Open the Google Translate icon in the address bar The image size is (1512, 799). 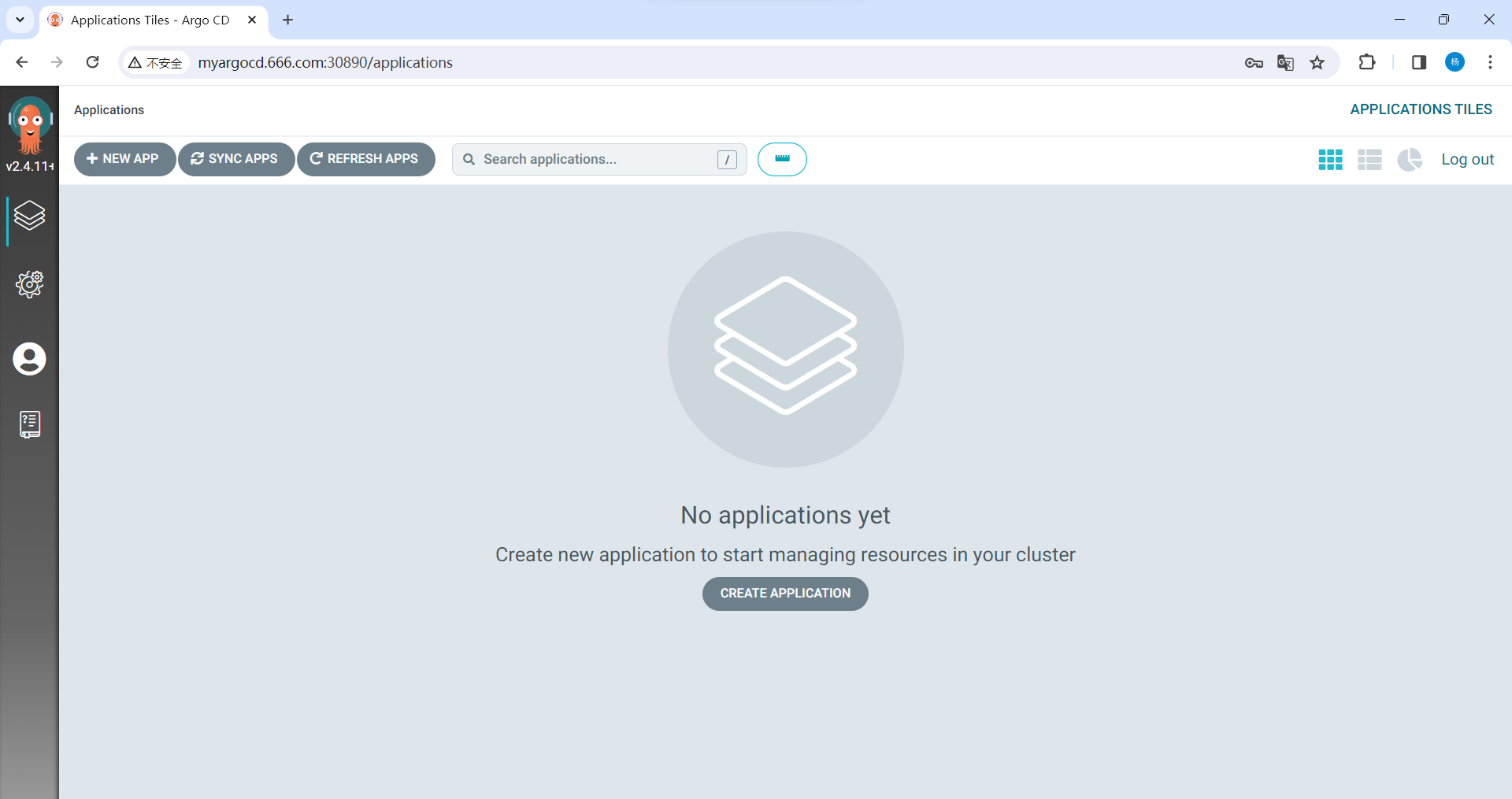(x=1285, y=62)
